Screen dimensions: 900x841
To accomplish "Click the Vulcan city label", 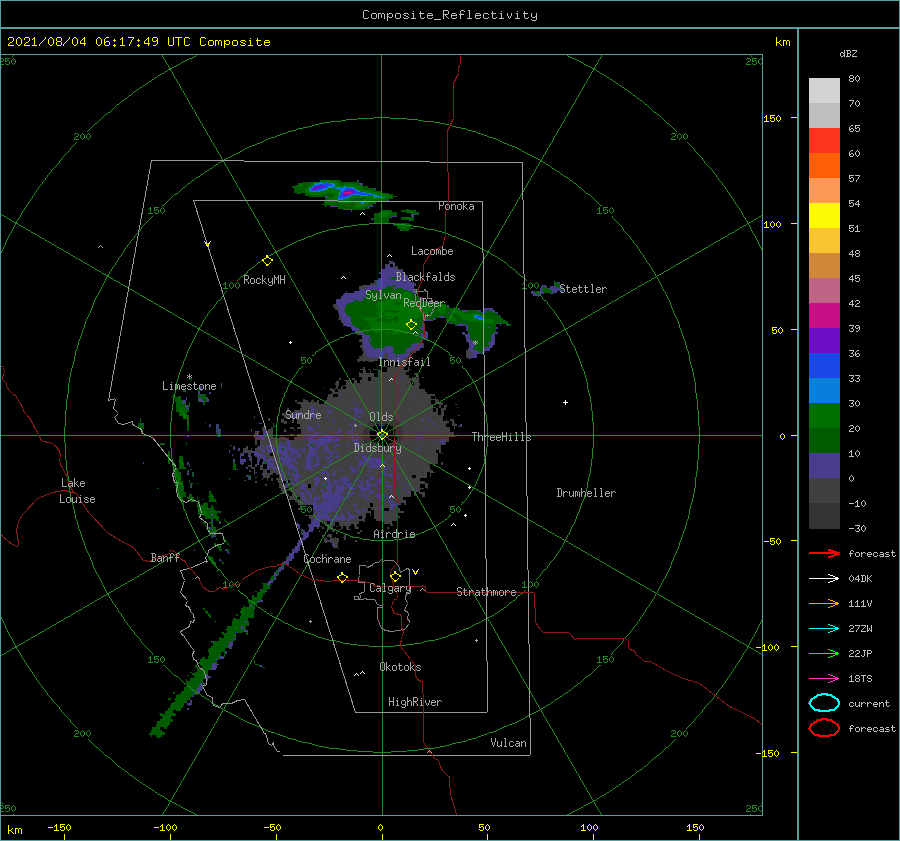I will tap(508, 743).
